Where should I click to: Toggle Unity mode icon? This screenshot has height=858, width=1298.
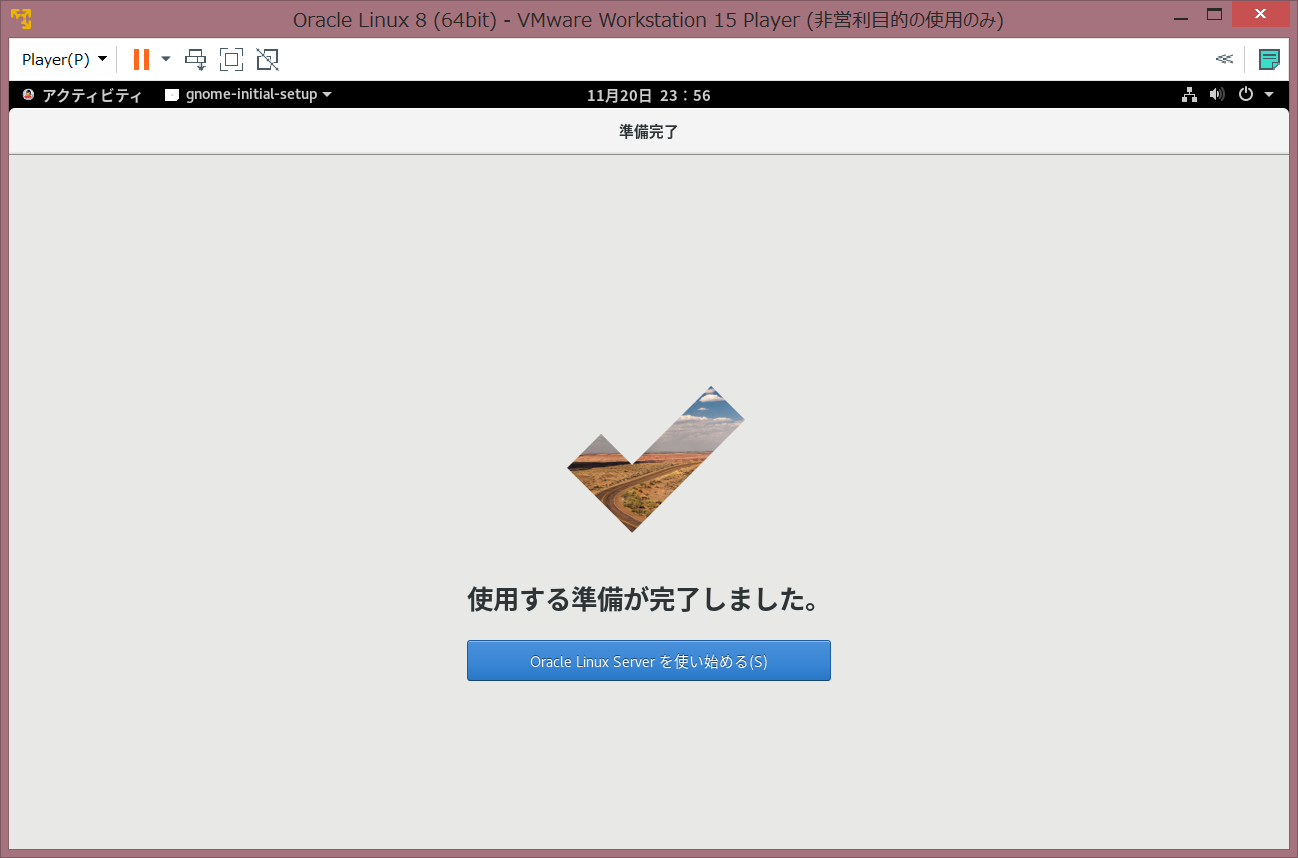(267, 59)
